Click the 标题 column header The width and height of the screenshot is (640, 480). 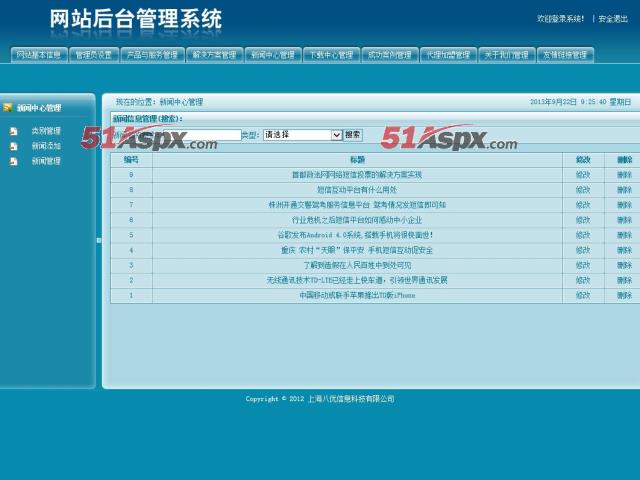pyautogui.click(x=357, y=160)
